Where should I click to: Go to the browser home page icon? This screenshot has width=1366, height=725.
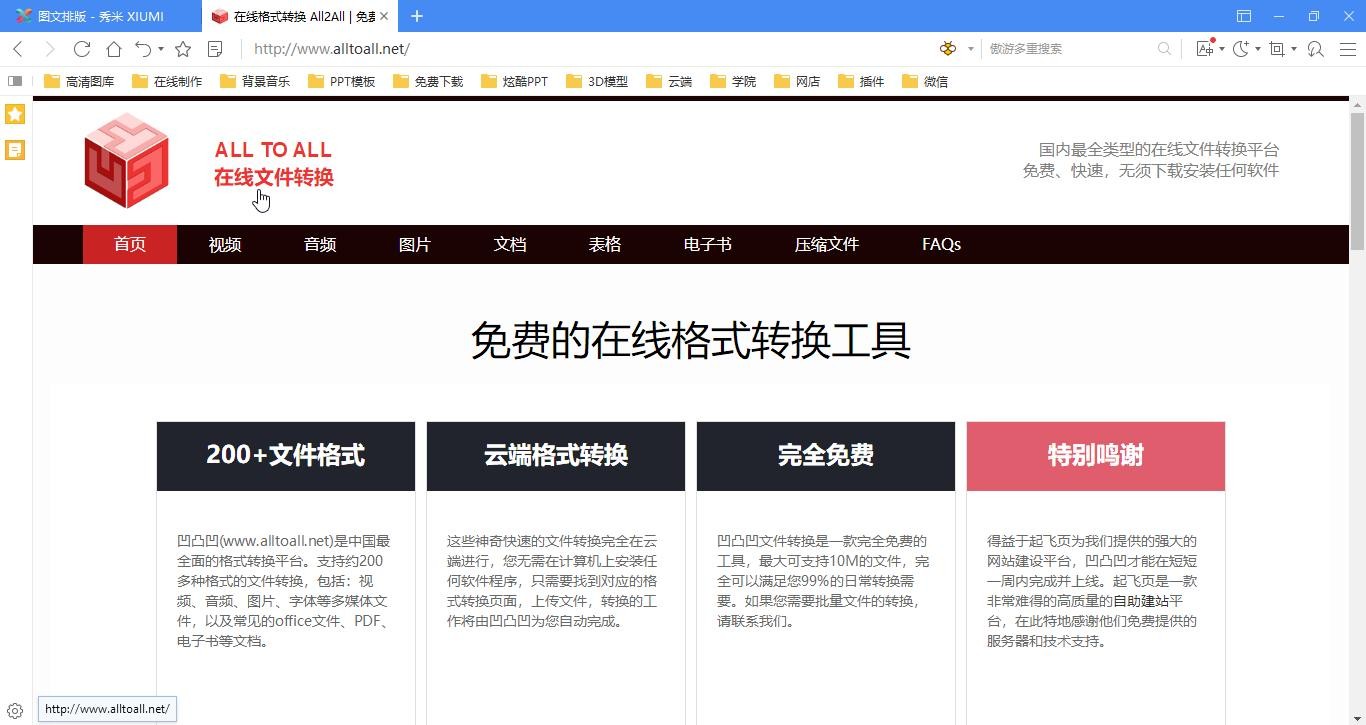[114, 49]
